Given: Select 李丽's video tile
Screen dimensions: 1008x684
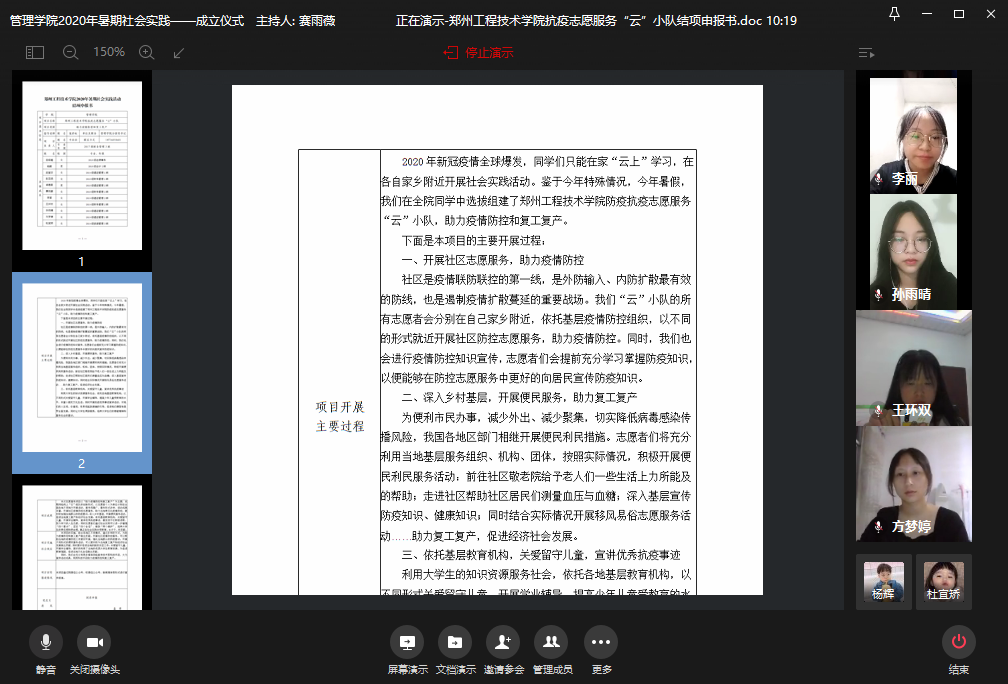Looking at the screenshot, I should pyautogui.click(x=913, y=134).
